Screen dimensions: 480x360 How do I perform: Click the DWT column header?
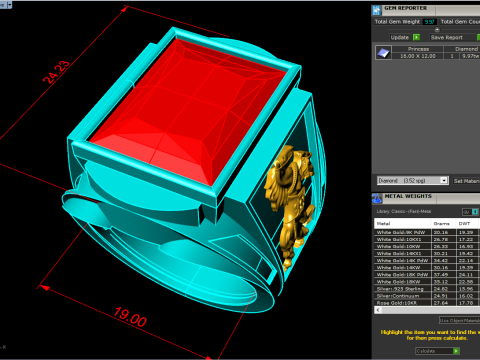pyautogui.click(x=467, y=223)
